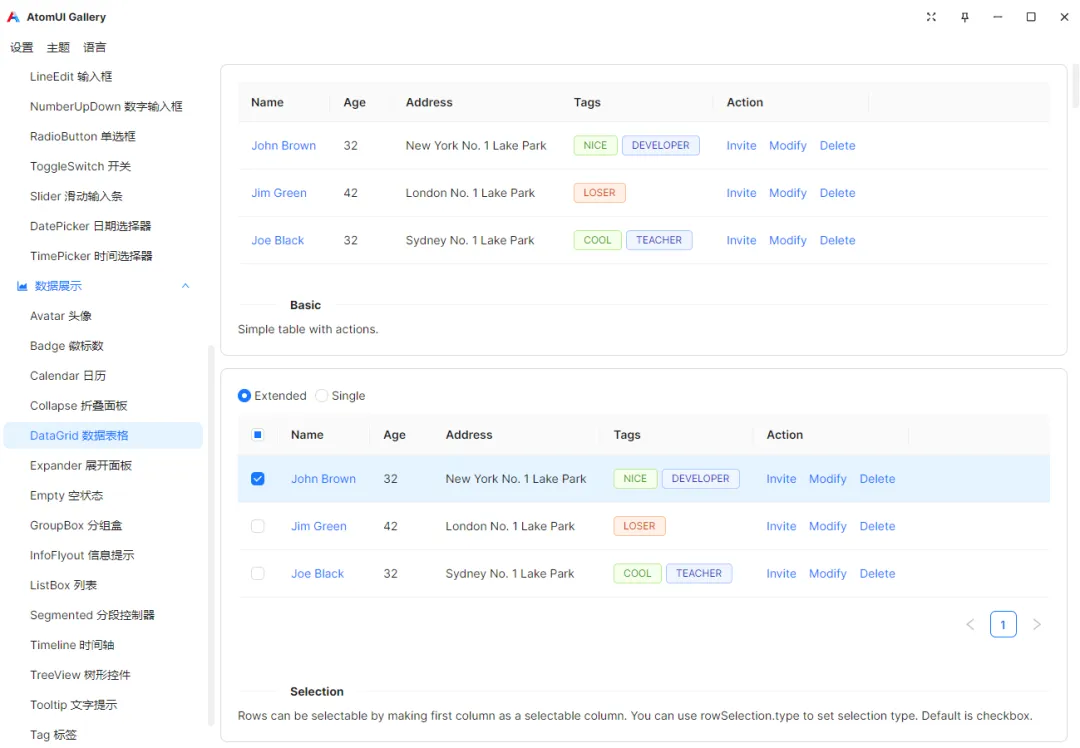Click the 数据展示 chart icon in sidebar
Viewport: 1080px width, 748px height.
22,286
